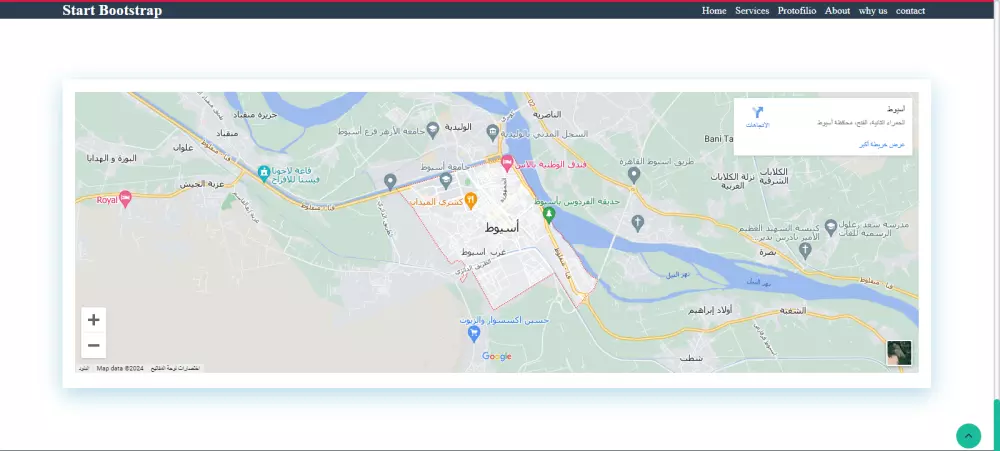This screenshot has height=451, width=1000.
Task: Click the pink Royal hotel pin
Action: tap(125, 198)
